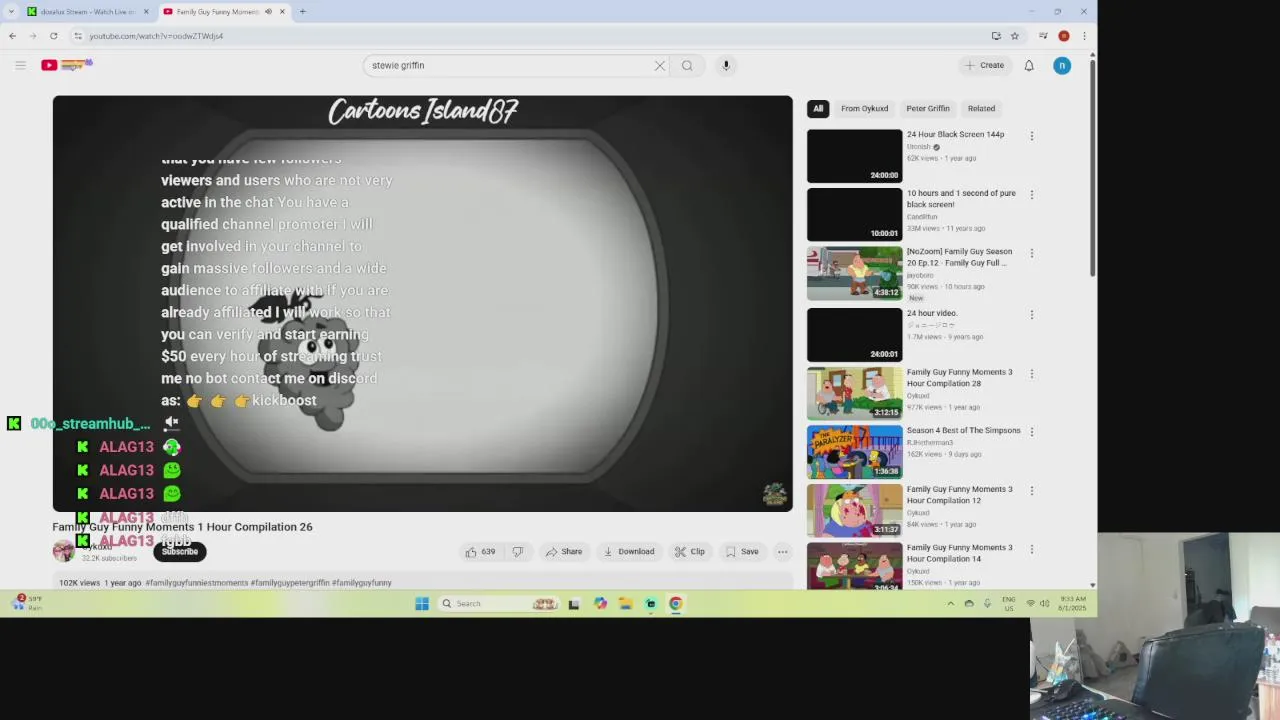Click the browser address bar URL
1280x720 pixels.
click(156, 36)
